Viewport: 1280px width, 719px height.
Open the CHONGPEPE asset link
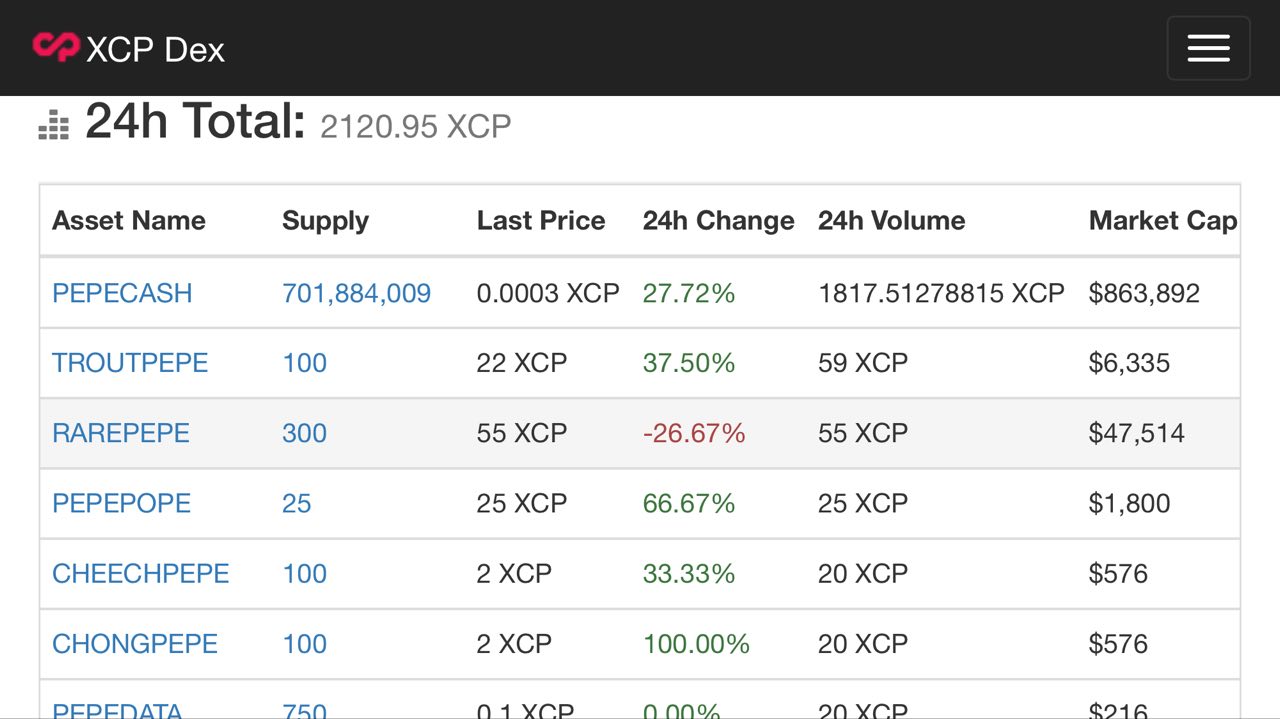coord(135,643)
